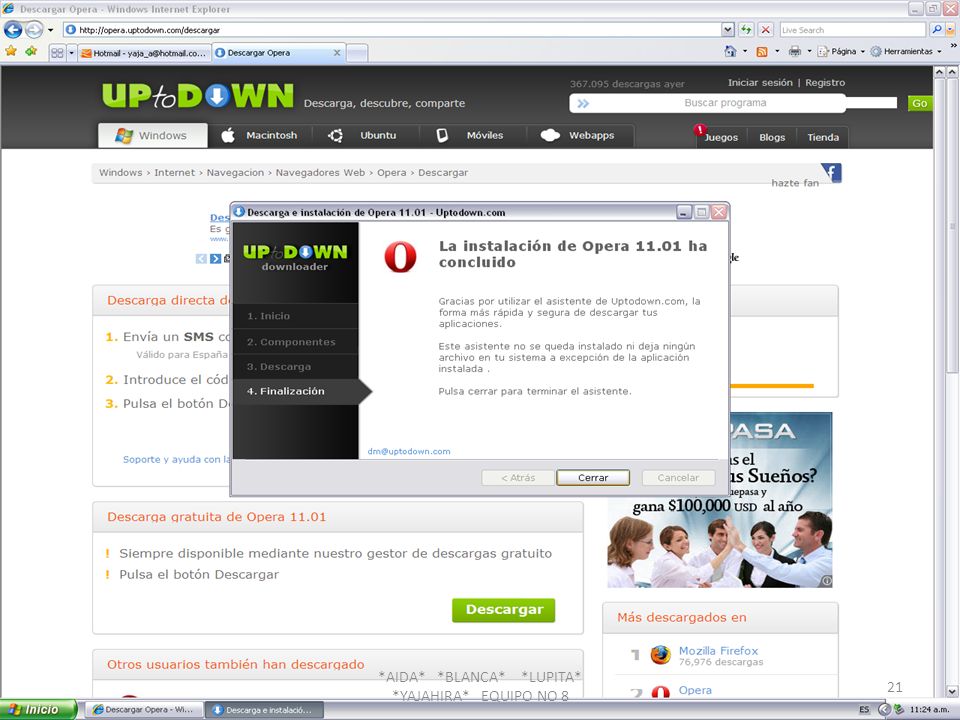The width and height of the screenshot is (960, 720).
Task: Click the Firefox icon in Más descargados
Action: click(660, 654)
